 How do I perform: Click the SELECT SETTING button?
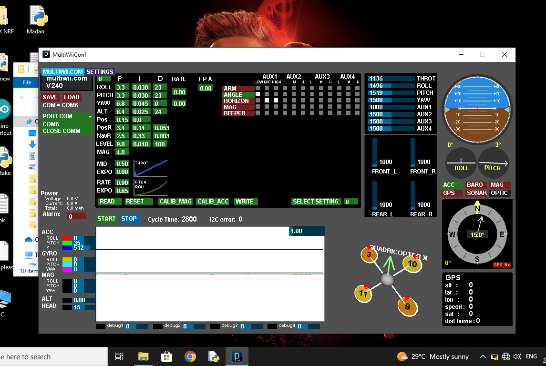click(x=315, y=202)
